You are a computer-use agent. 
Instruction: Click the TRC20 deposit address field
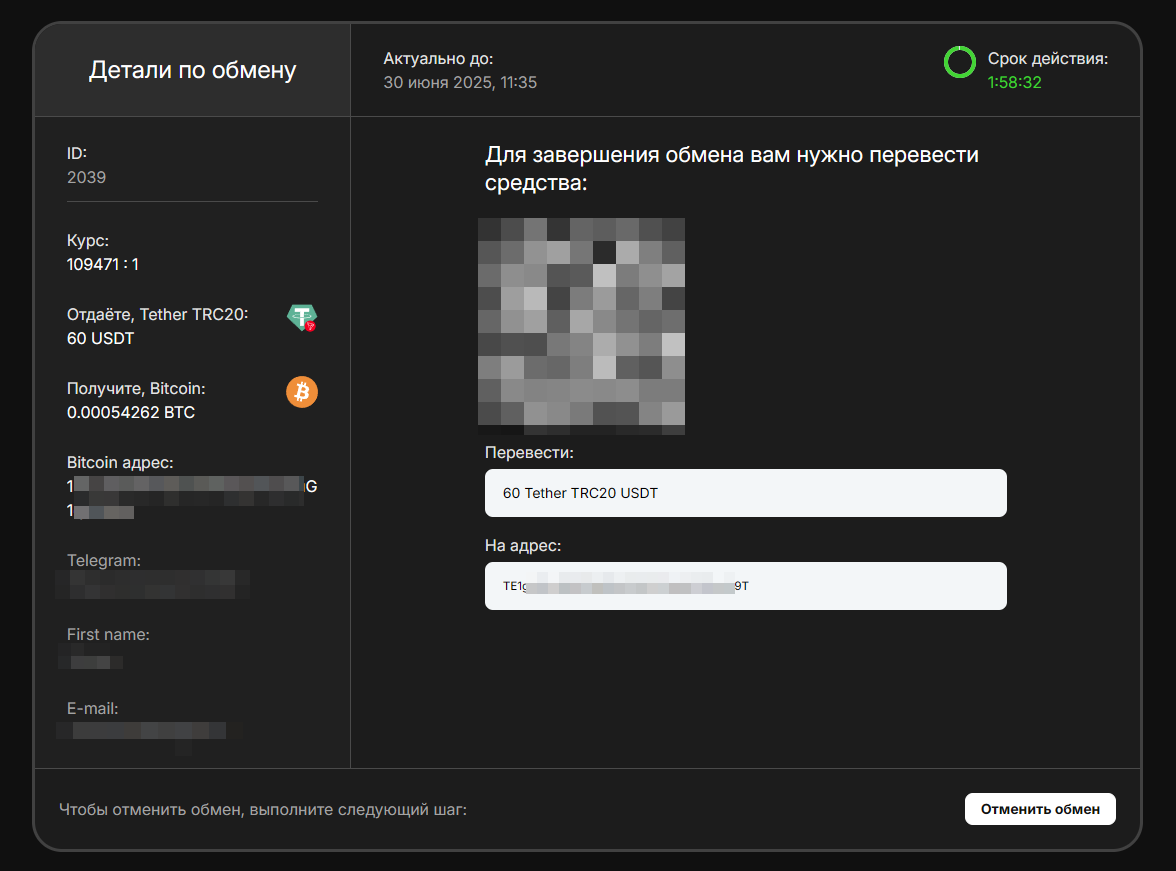pyautogui.click(x=746, y=586)
